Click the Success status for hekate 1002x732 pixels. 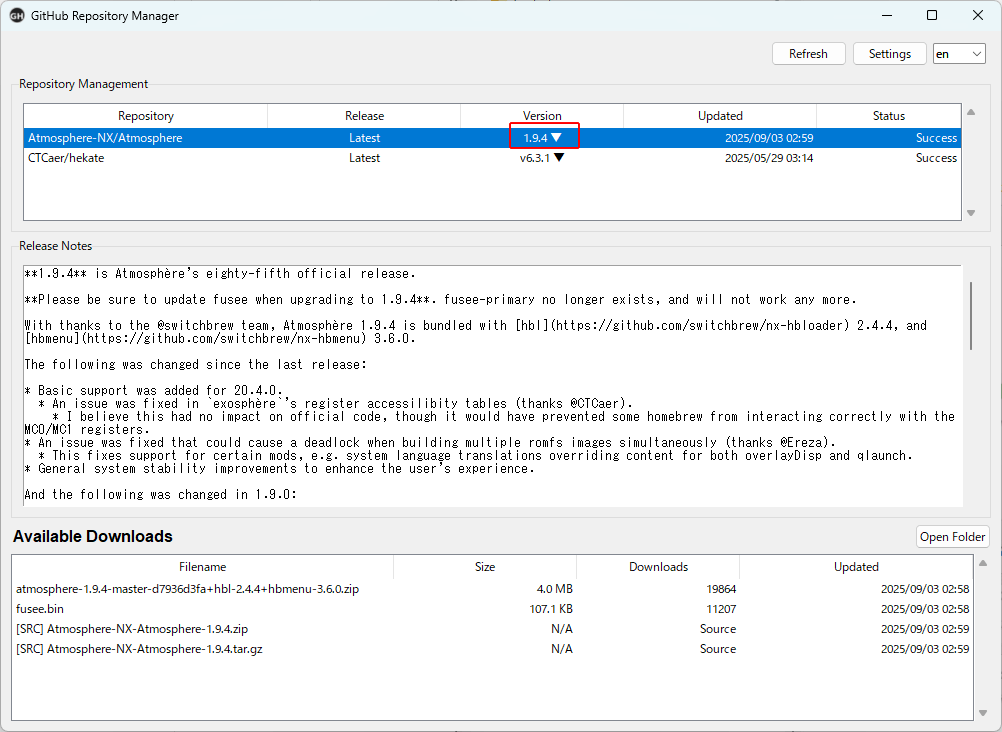tap(936, 158)
